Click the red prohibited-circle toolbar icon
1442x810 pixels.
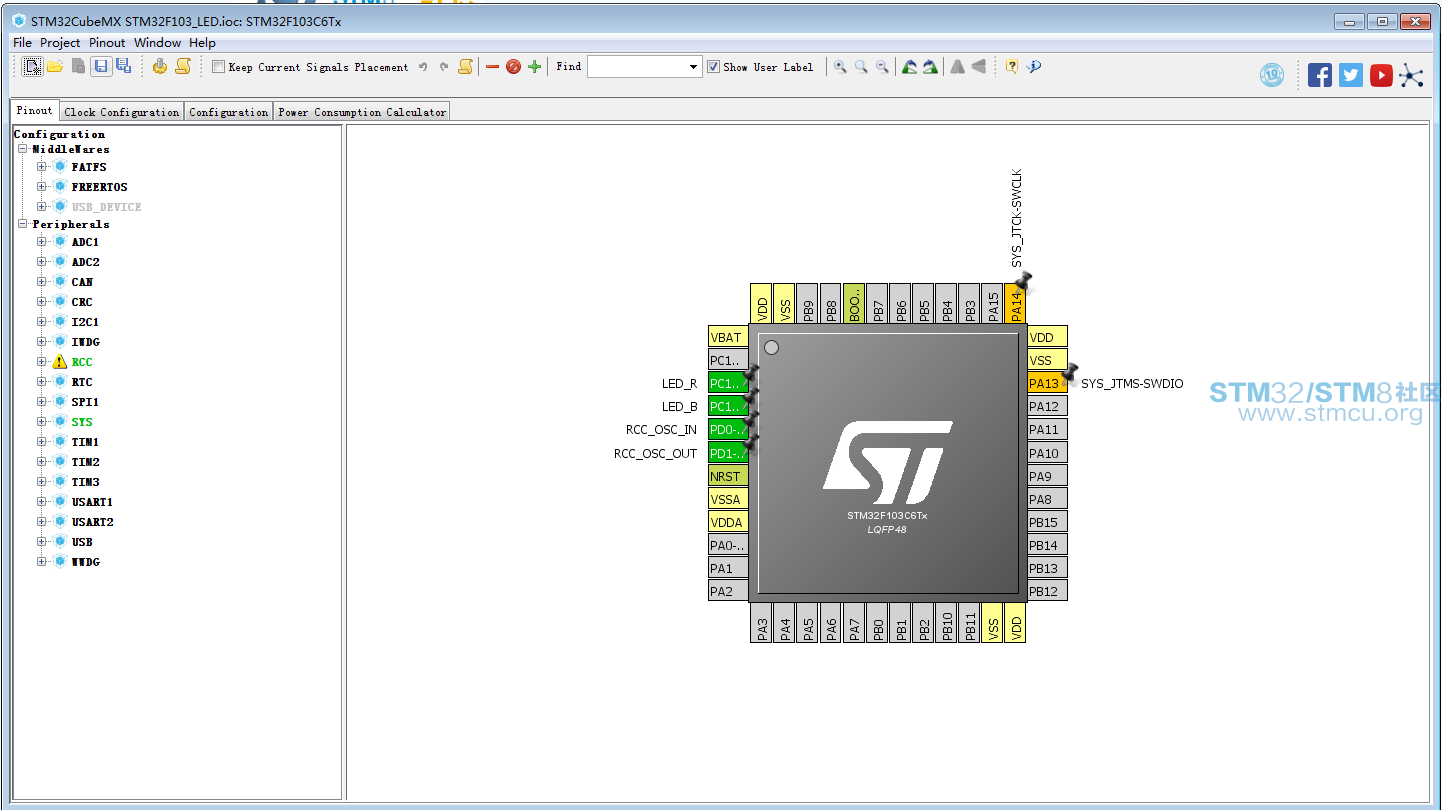(513, 67)
